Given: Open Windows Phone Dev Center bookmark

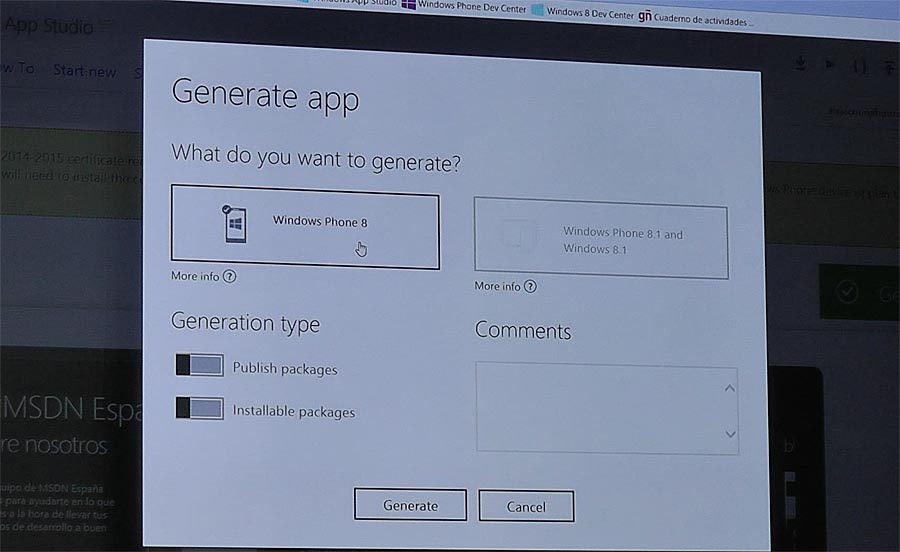Looking at the screenshot, I should point(464,6).
